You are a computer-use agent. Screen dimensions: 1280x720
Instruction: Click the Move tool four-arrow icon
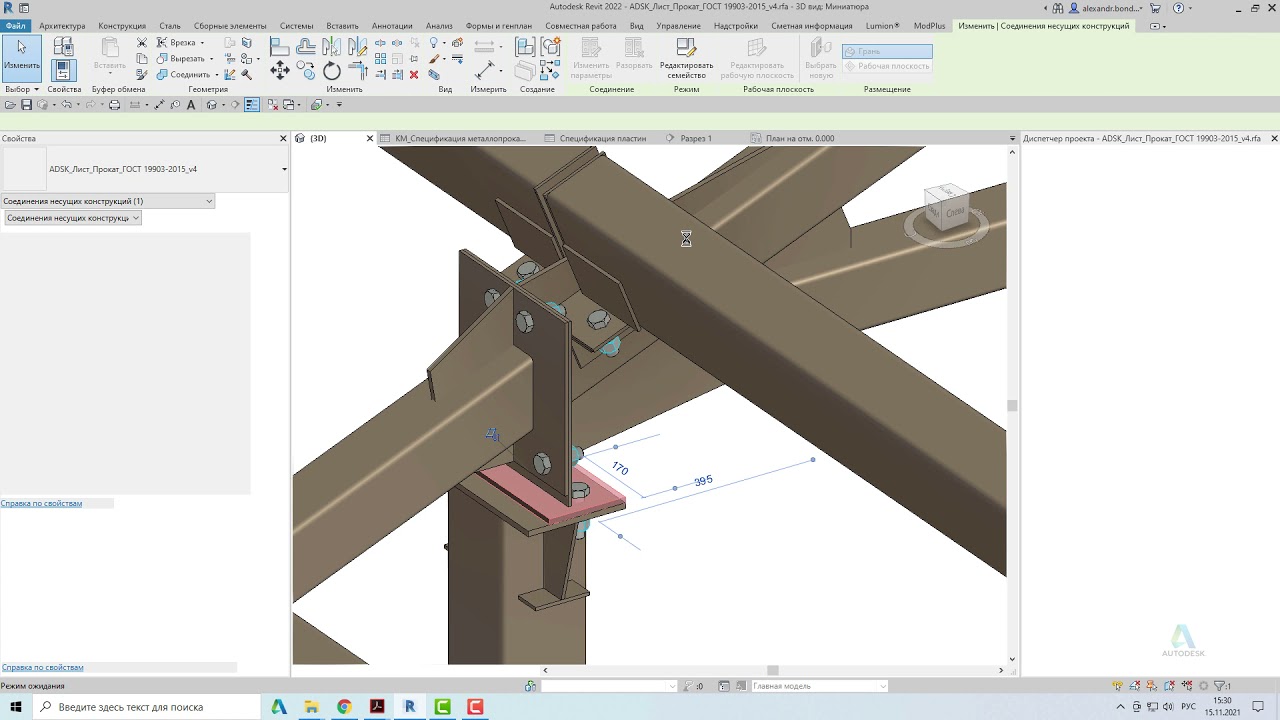pos(280,70)
